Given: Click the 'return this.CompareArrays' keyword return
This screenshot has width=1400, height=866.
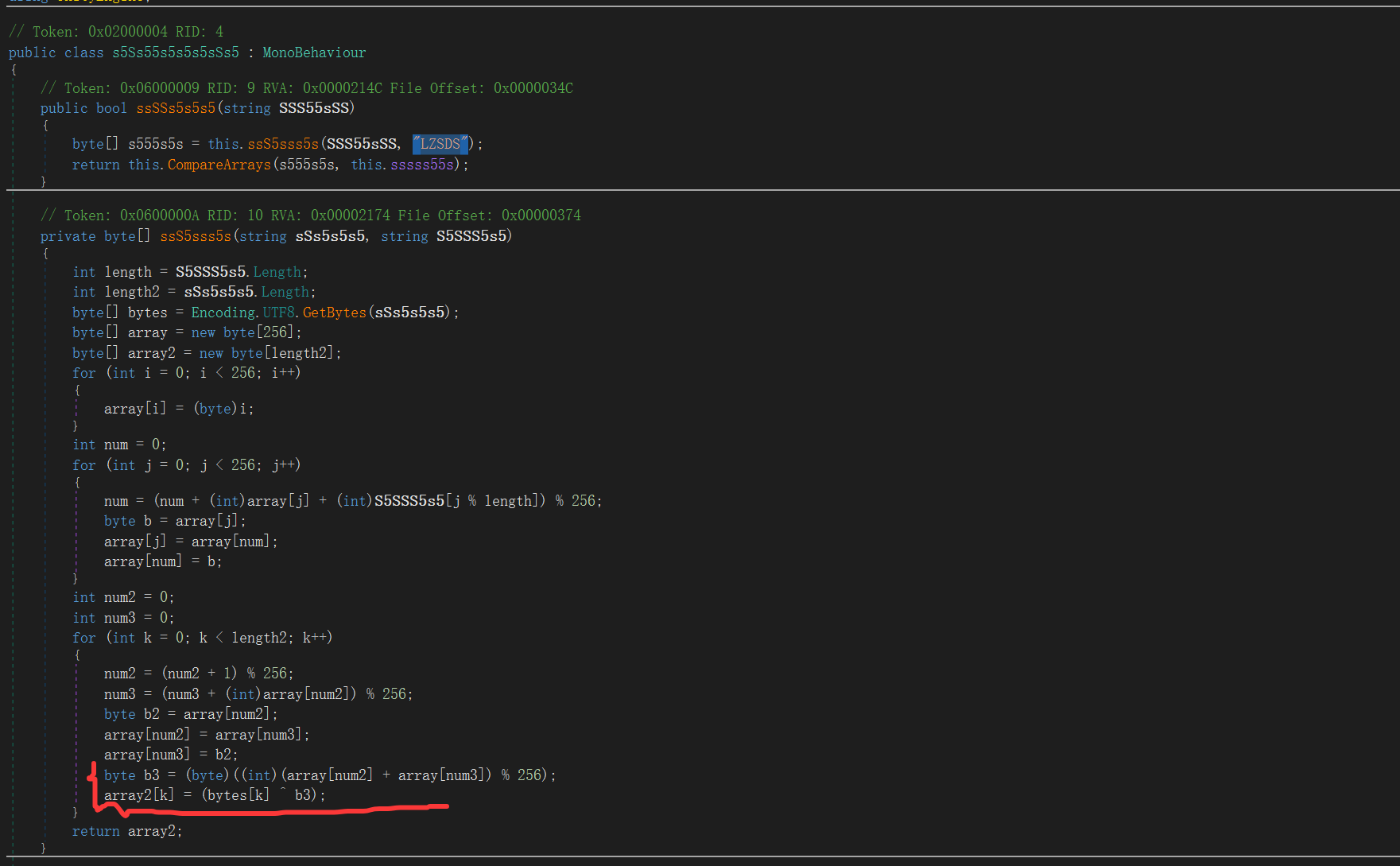Looking at the screenshot, I should (96, 165).
